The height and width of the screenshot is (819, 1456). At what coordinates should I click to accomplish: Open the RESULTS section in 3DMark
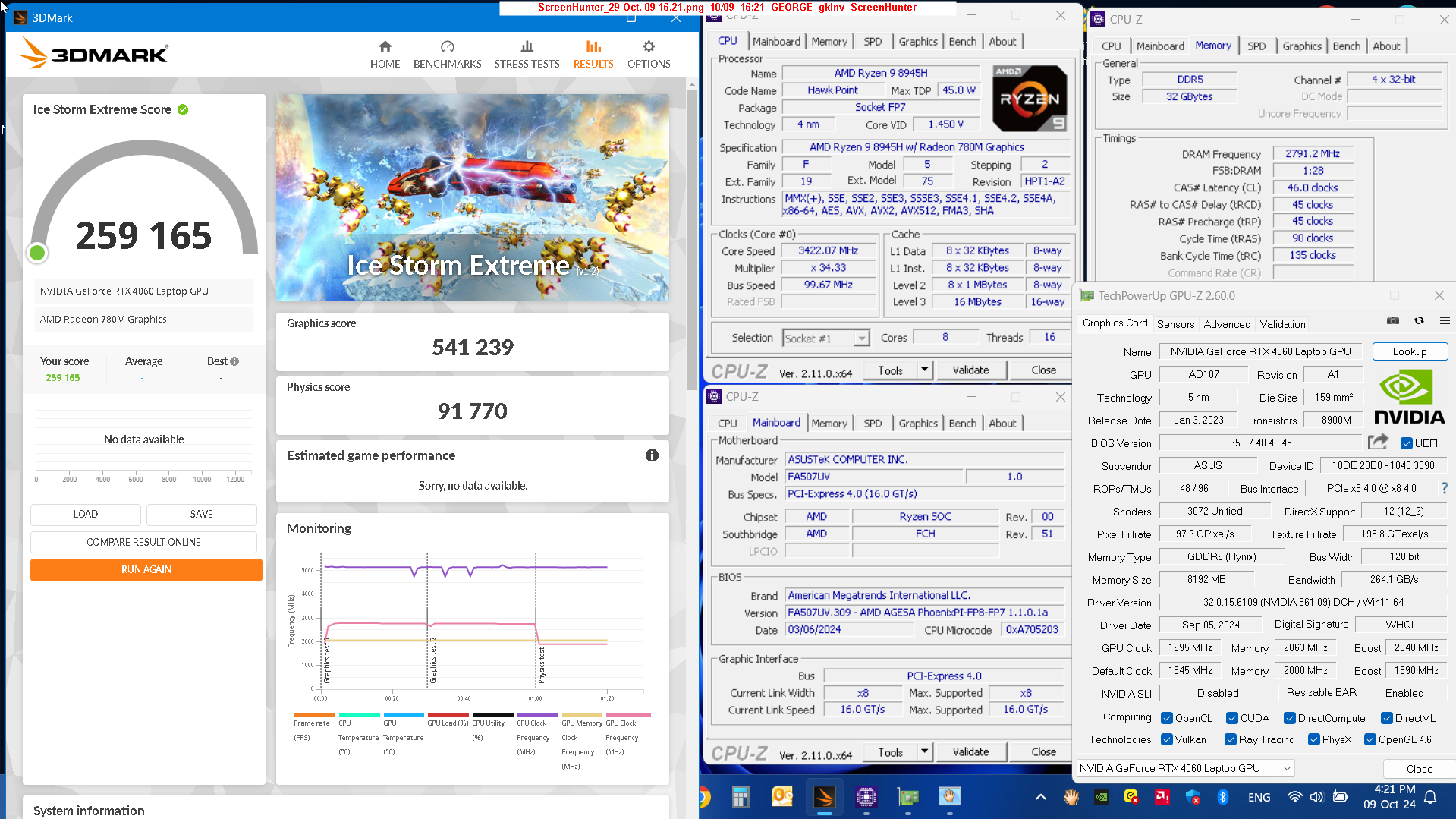[x=593, y=55]
